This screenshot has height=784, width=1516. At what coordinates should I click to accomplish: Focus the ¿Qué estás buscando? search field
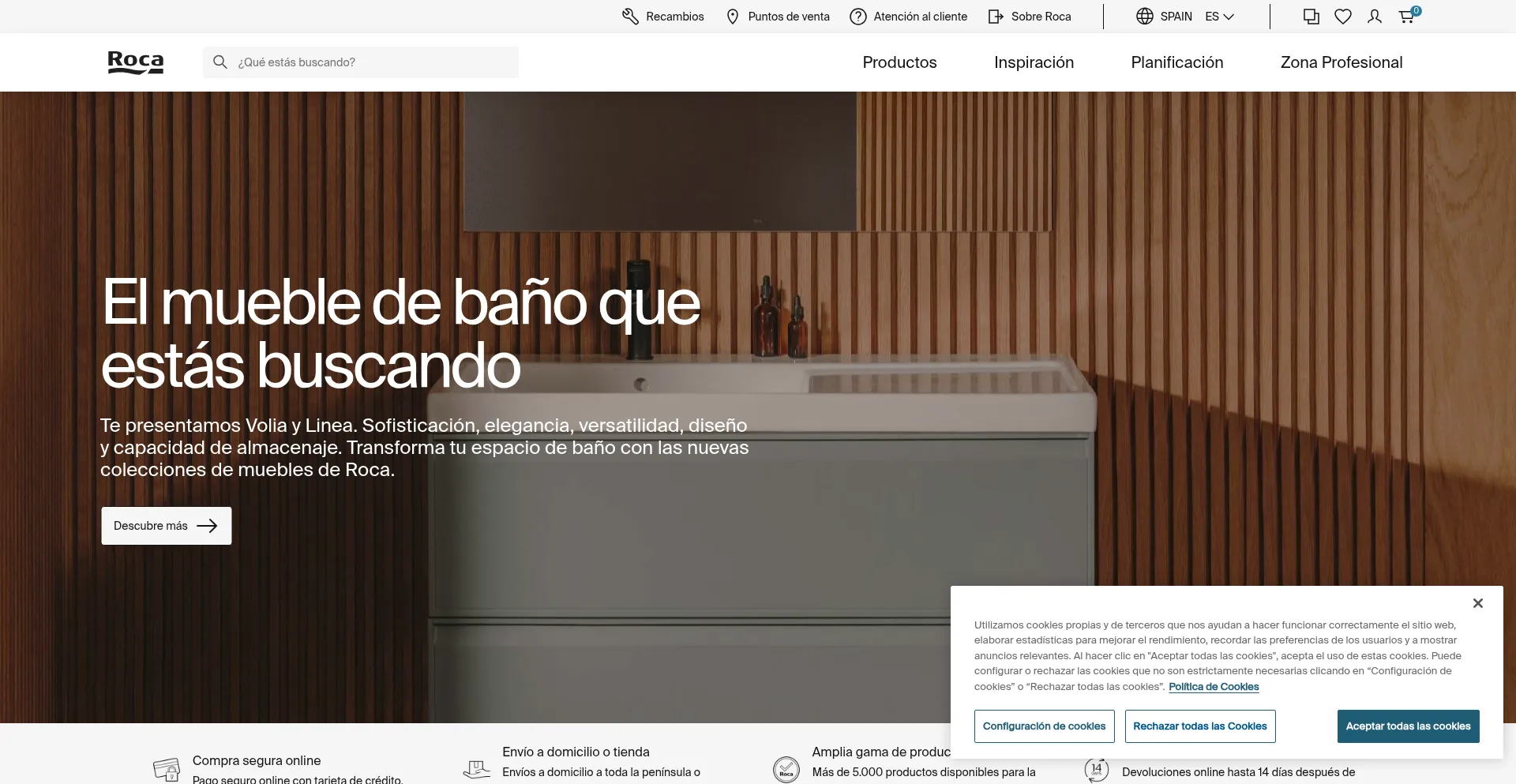(361, 62)
